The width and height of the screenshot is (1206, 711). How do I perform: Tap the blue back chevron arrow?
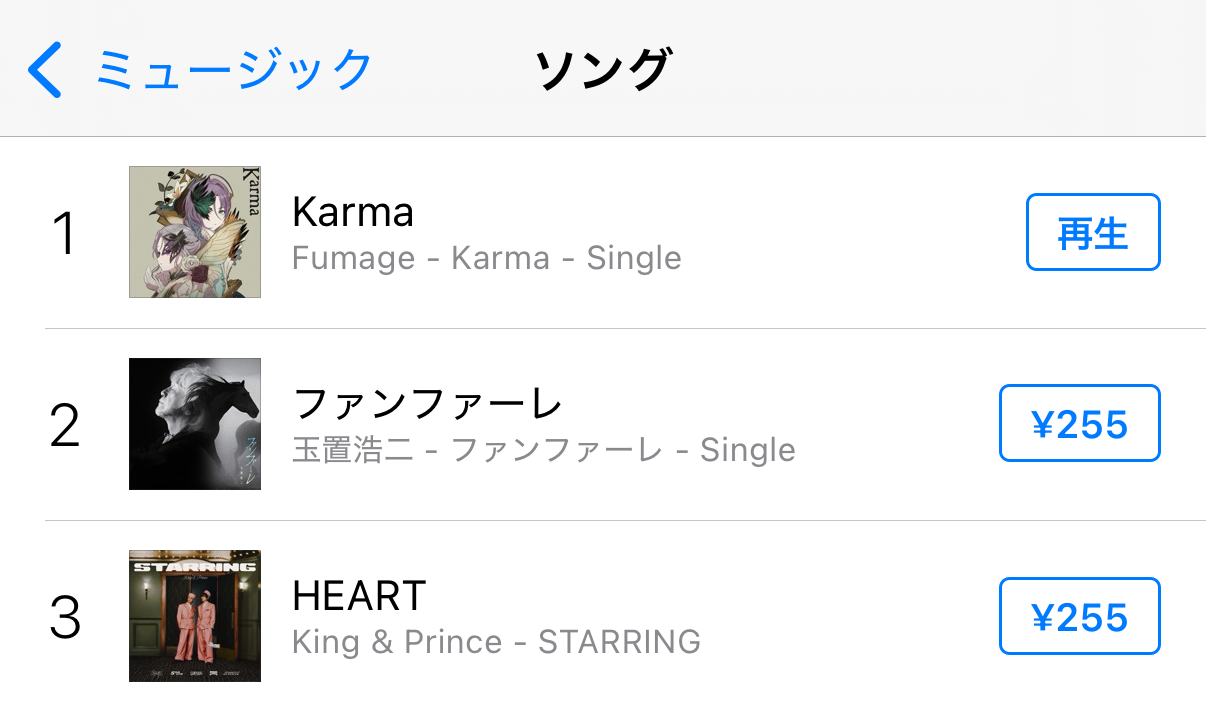point(46,70)
